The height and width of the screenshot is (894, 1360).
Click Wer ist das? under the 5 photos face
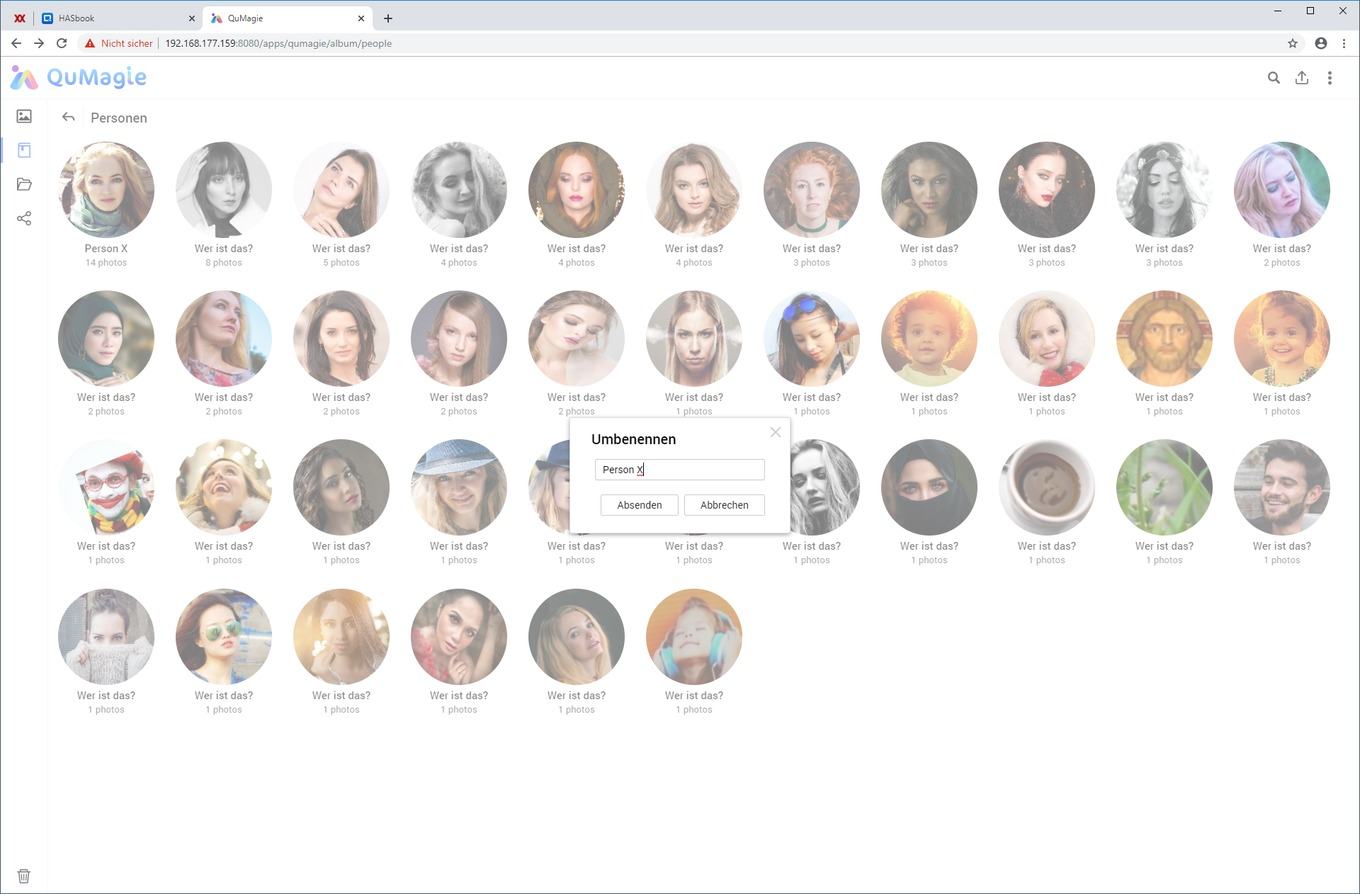coord(341,248)
